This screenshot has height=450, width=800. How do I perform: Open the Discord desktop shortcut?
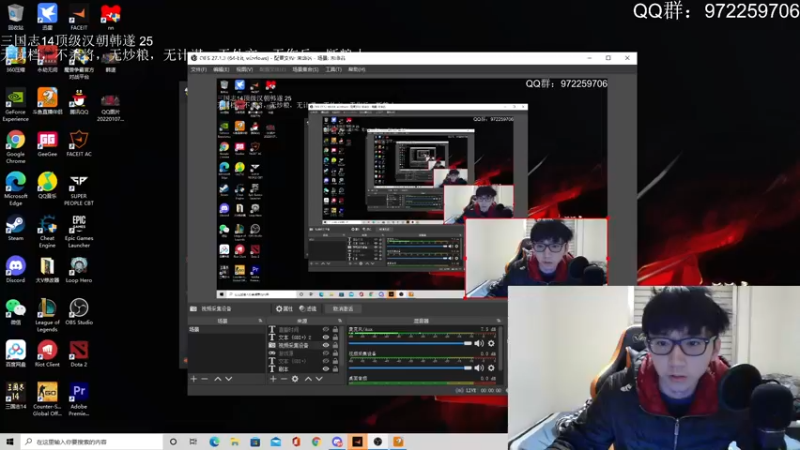[15, 269]
